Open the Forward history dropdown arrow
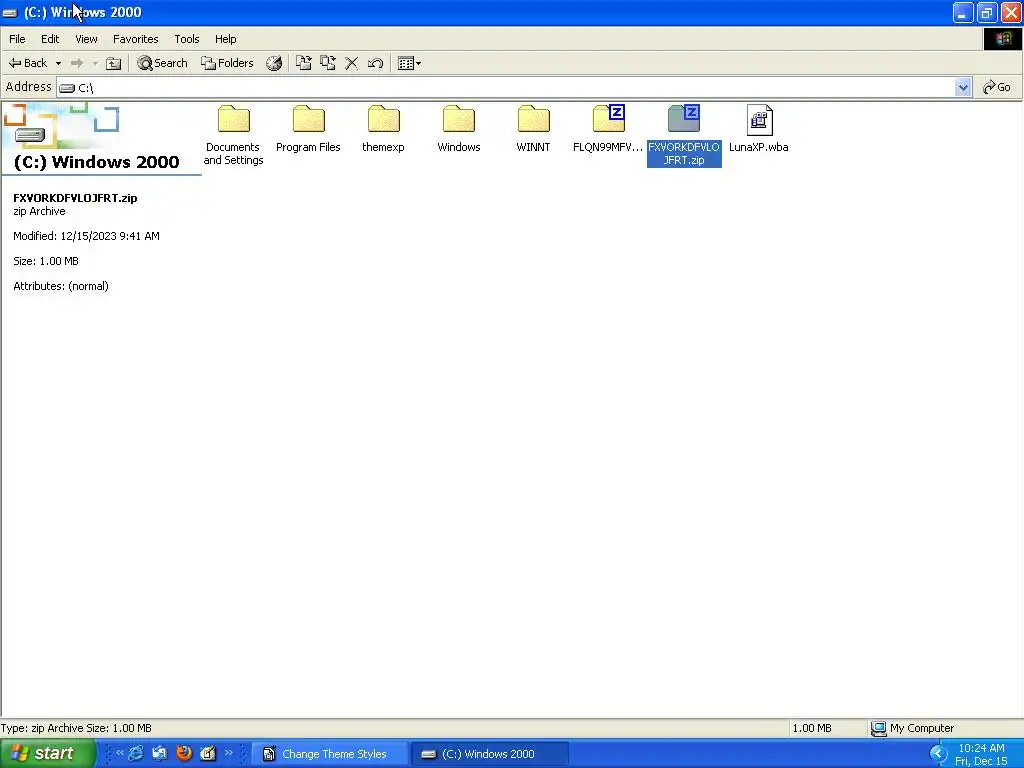Viewport: 1024px width, 768px height. (x=95, y=63)
